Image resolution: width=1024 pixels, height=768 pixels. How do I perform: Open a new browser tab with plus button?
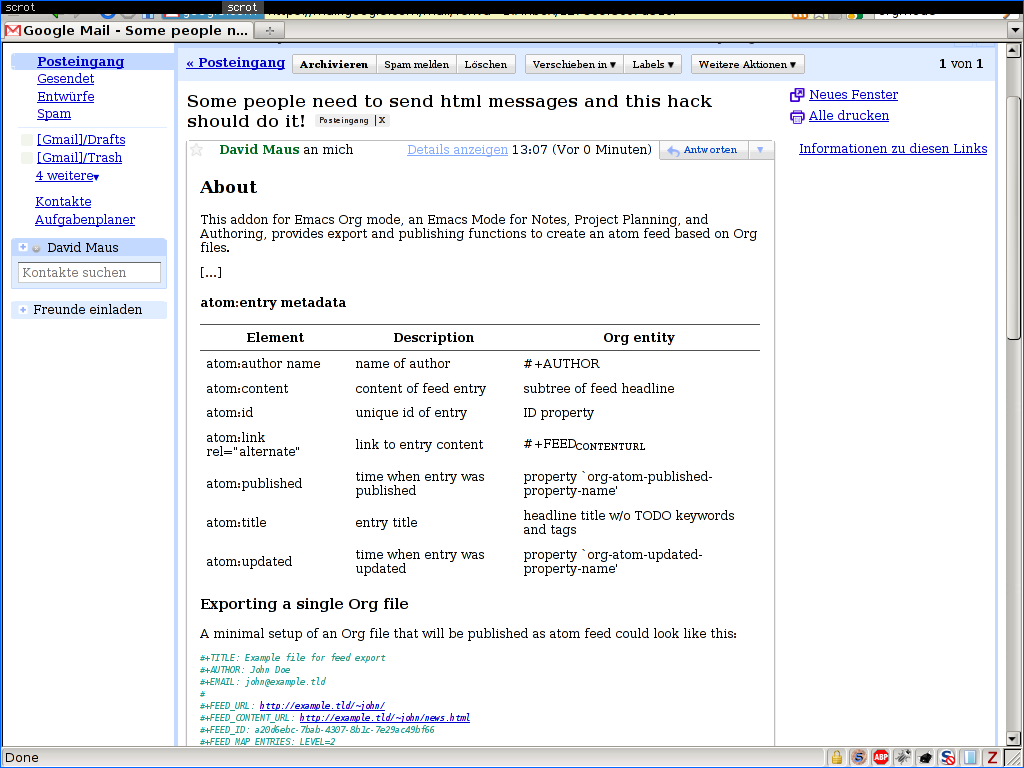pos(270,30)
